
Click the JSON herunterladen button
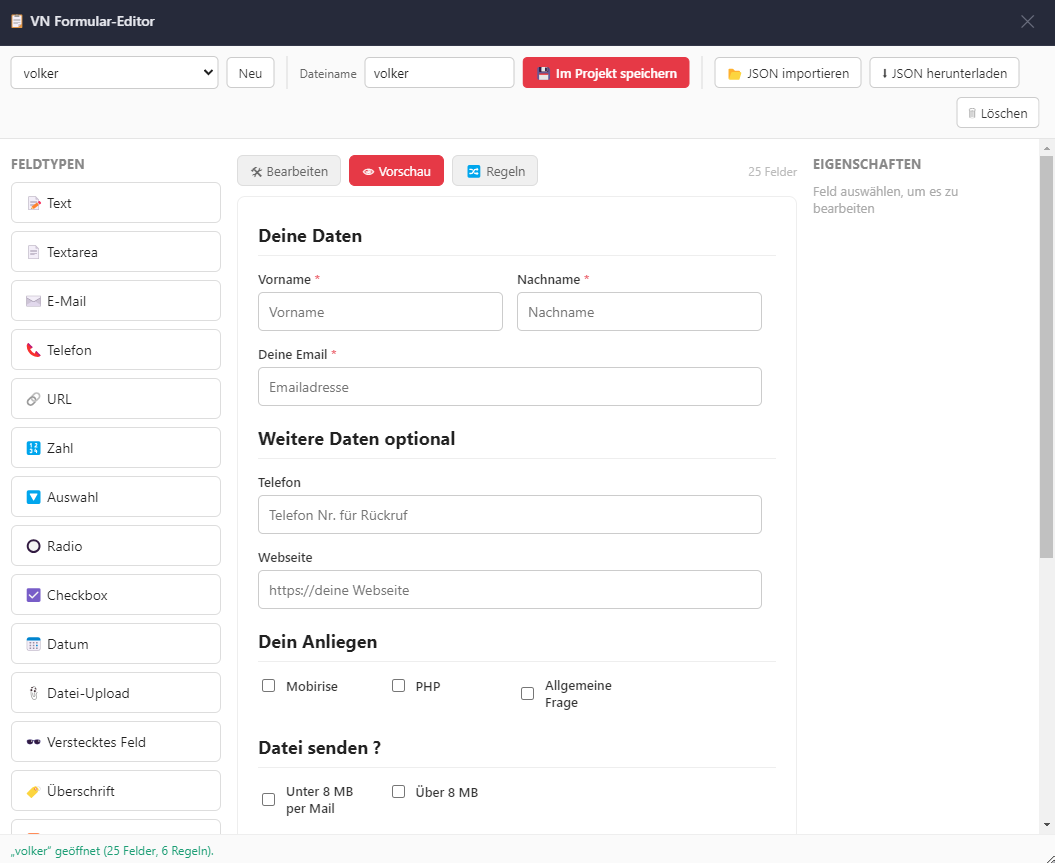(944, 73)
